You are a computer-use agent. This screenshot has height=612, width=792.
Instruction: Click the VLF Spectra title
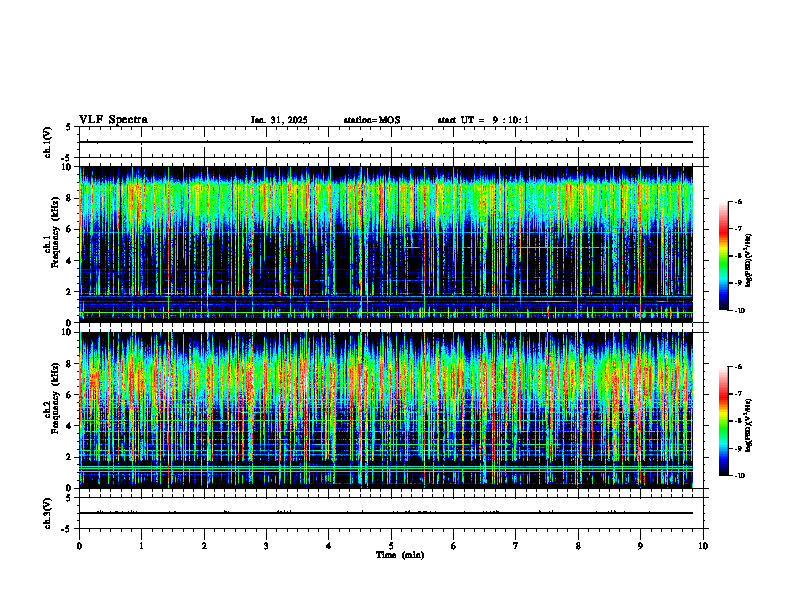pos(113,120)
